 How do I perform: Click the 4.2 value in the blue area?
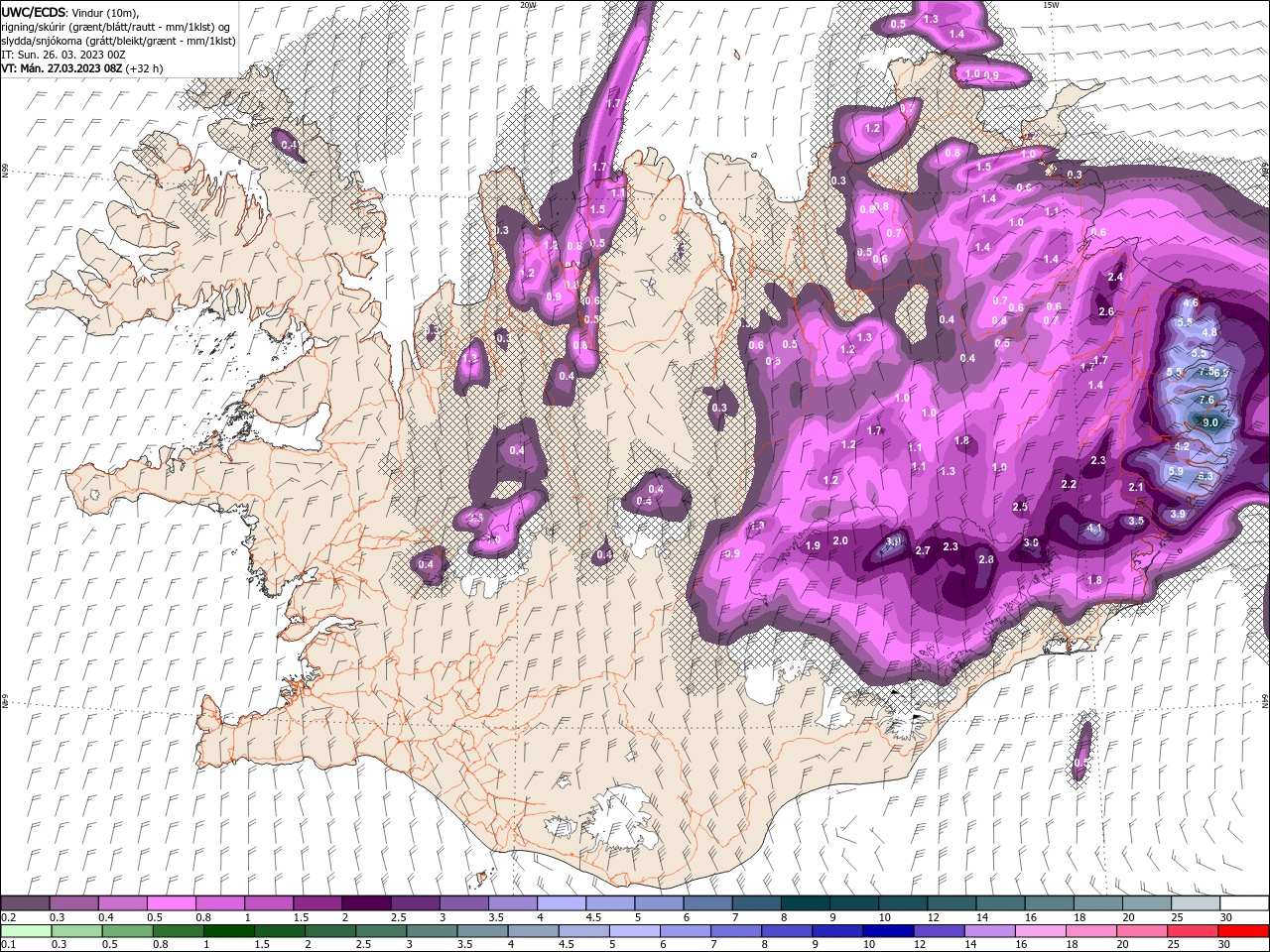1182,447
